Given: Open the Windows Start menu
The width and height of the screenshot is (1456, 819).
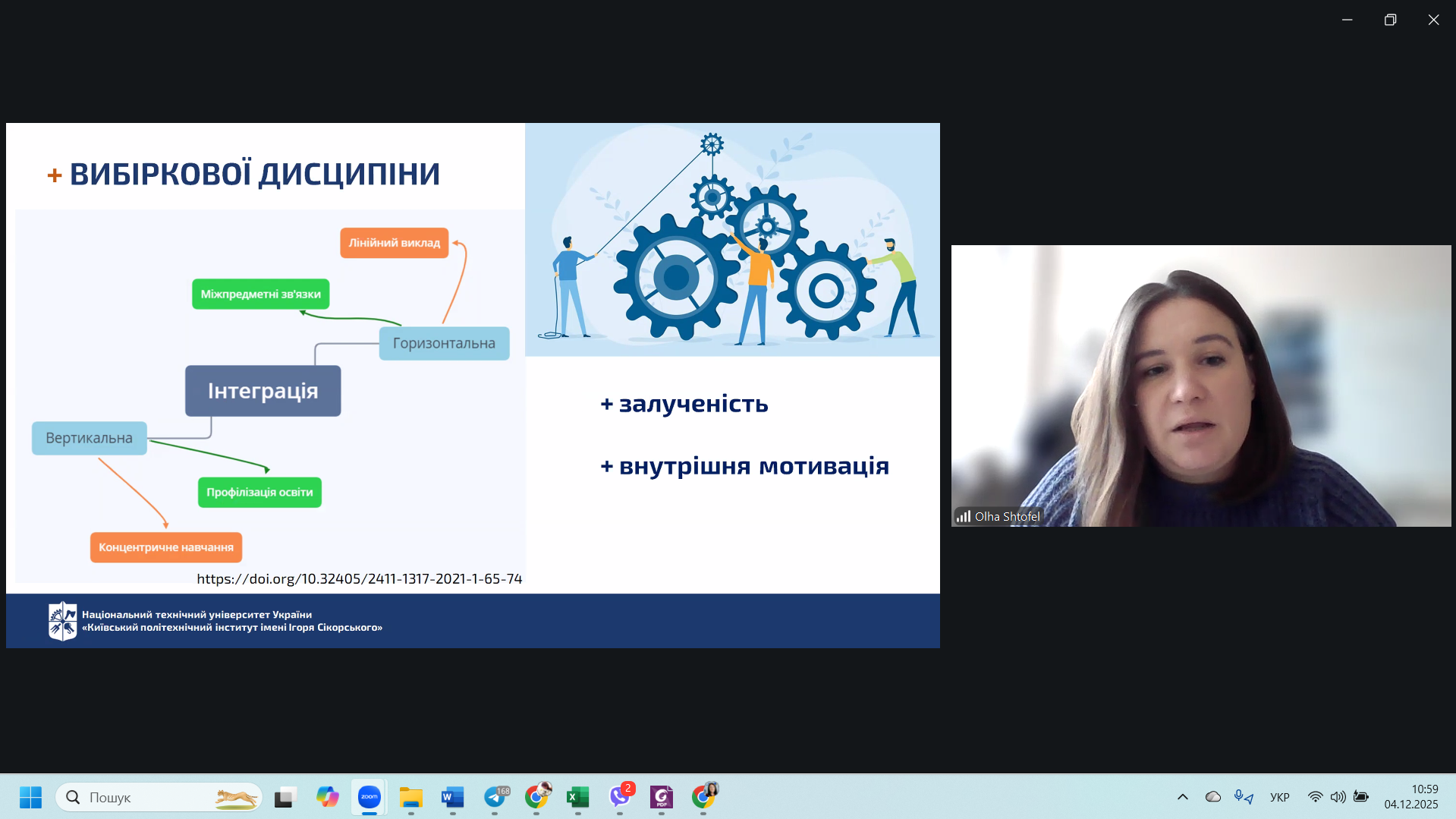Looking at the screenshot, I should 30,797.
